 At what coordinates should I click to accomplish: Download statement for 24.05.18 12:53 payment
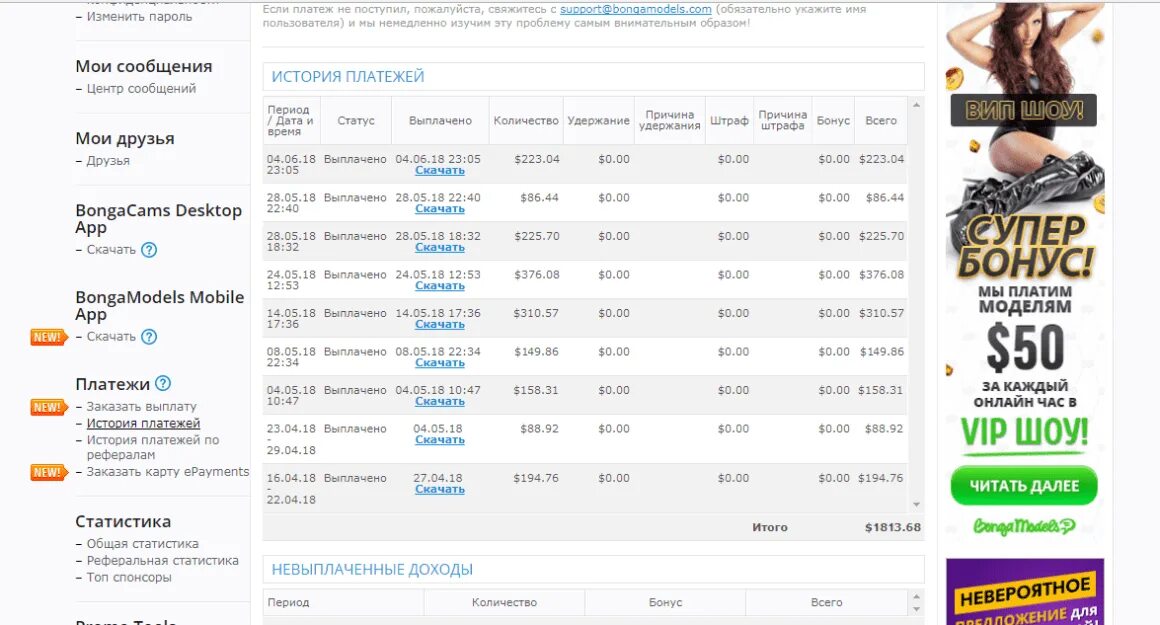[439, 286]
